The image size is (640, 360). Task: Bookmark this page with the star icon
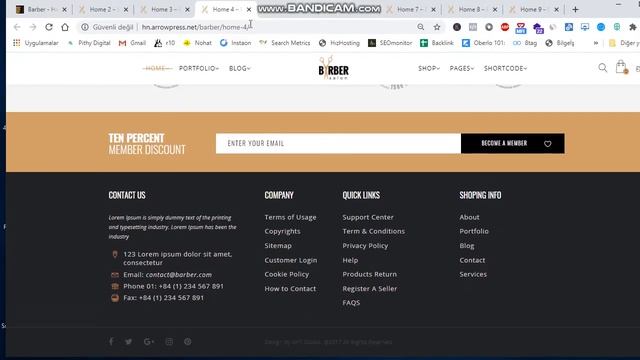click(437, 27)
